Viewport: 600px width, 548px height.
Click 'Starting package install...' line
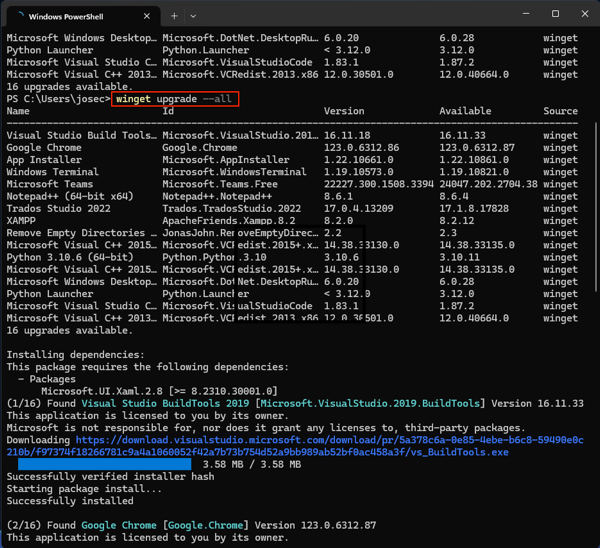(x=84, y=489)
